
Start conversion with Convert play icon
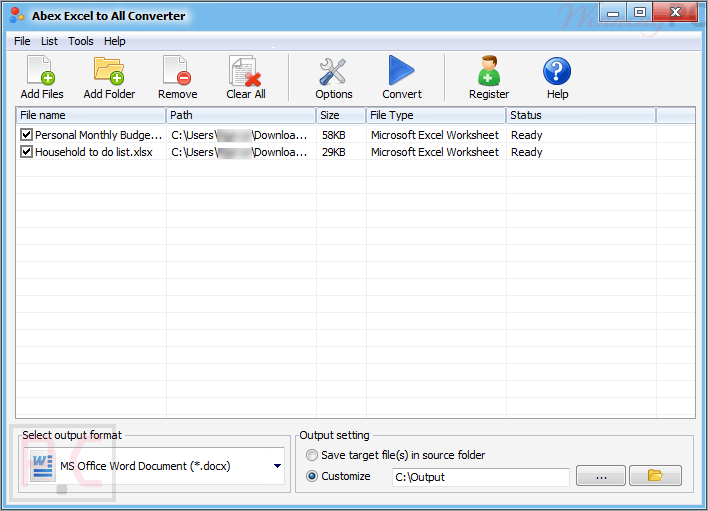coord(401,70)
